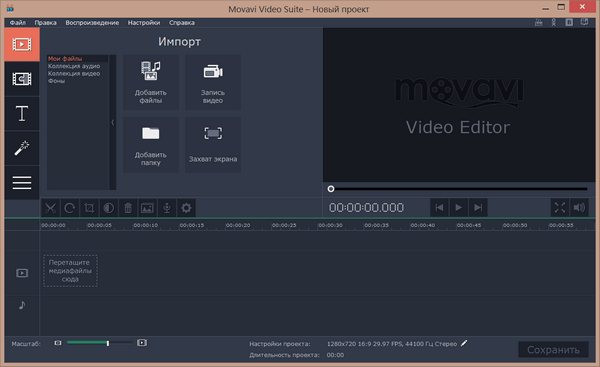Click the preview seek bar handle
Image resolution: width=600 pixels, height=367 pixels.
[331, 189]
